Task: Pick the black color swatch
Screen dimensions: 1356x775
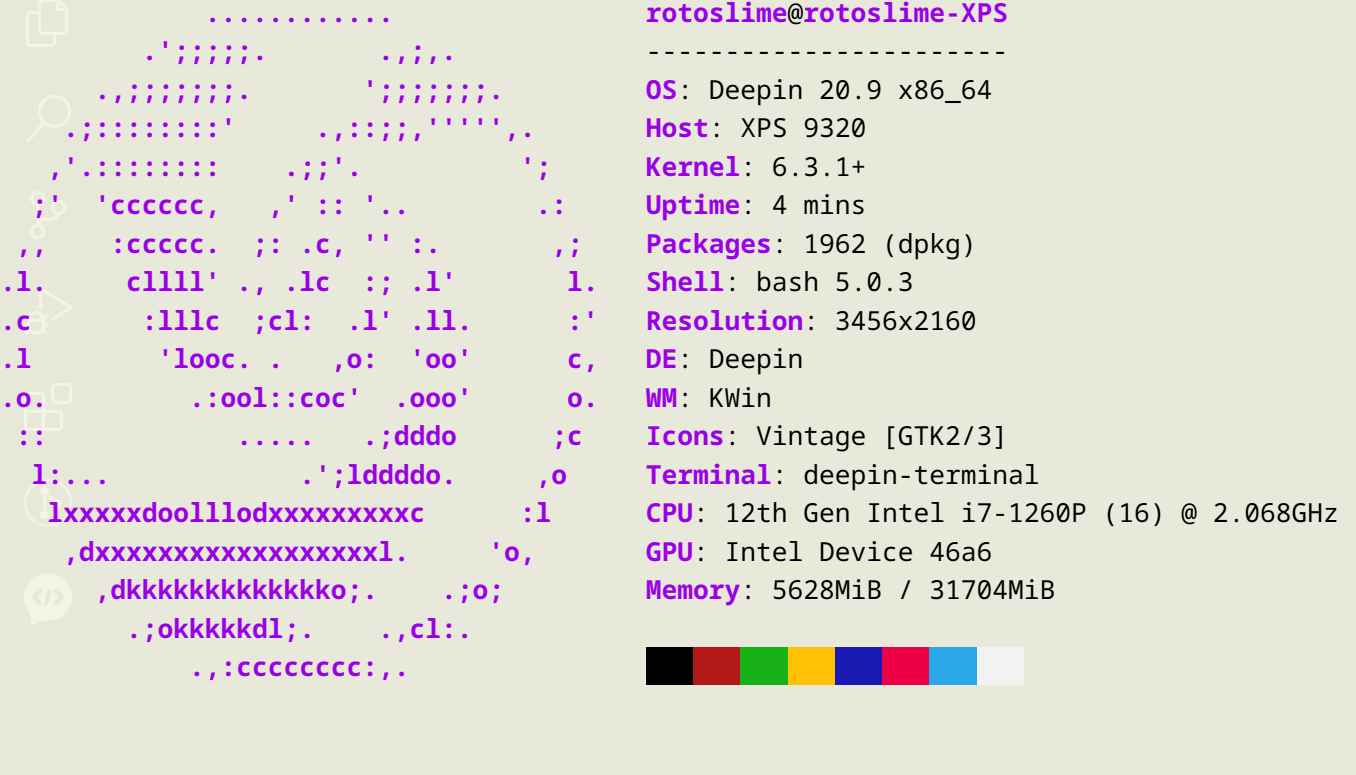Action: point(669,666)
